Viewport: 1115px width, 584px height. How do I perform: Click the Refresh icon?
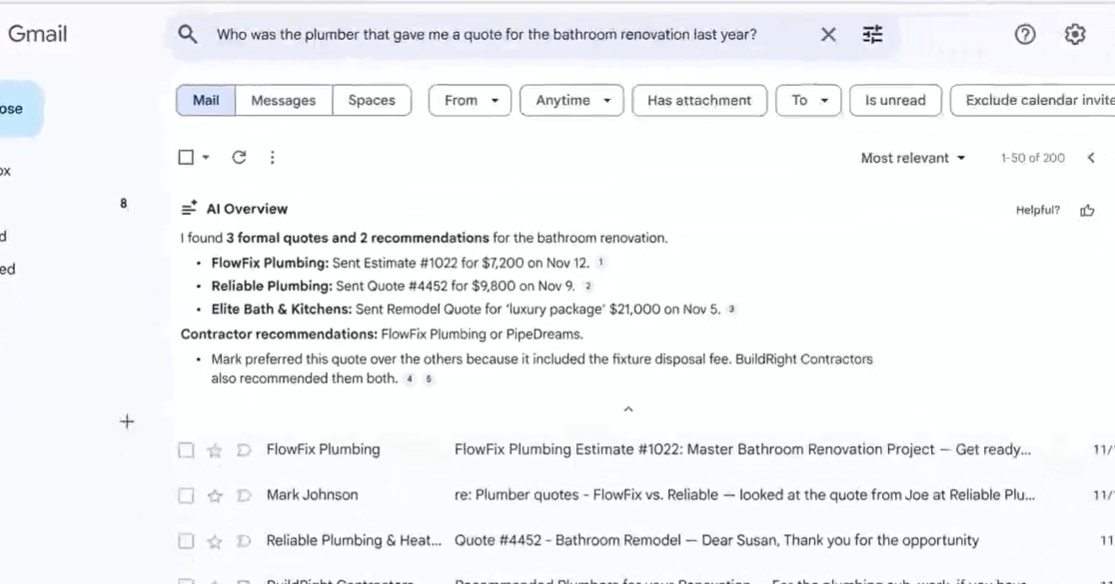239,157
